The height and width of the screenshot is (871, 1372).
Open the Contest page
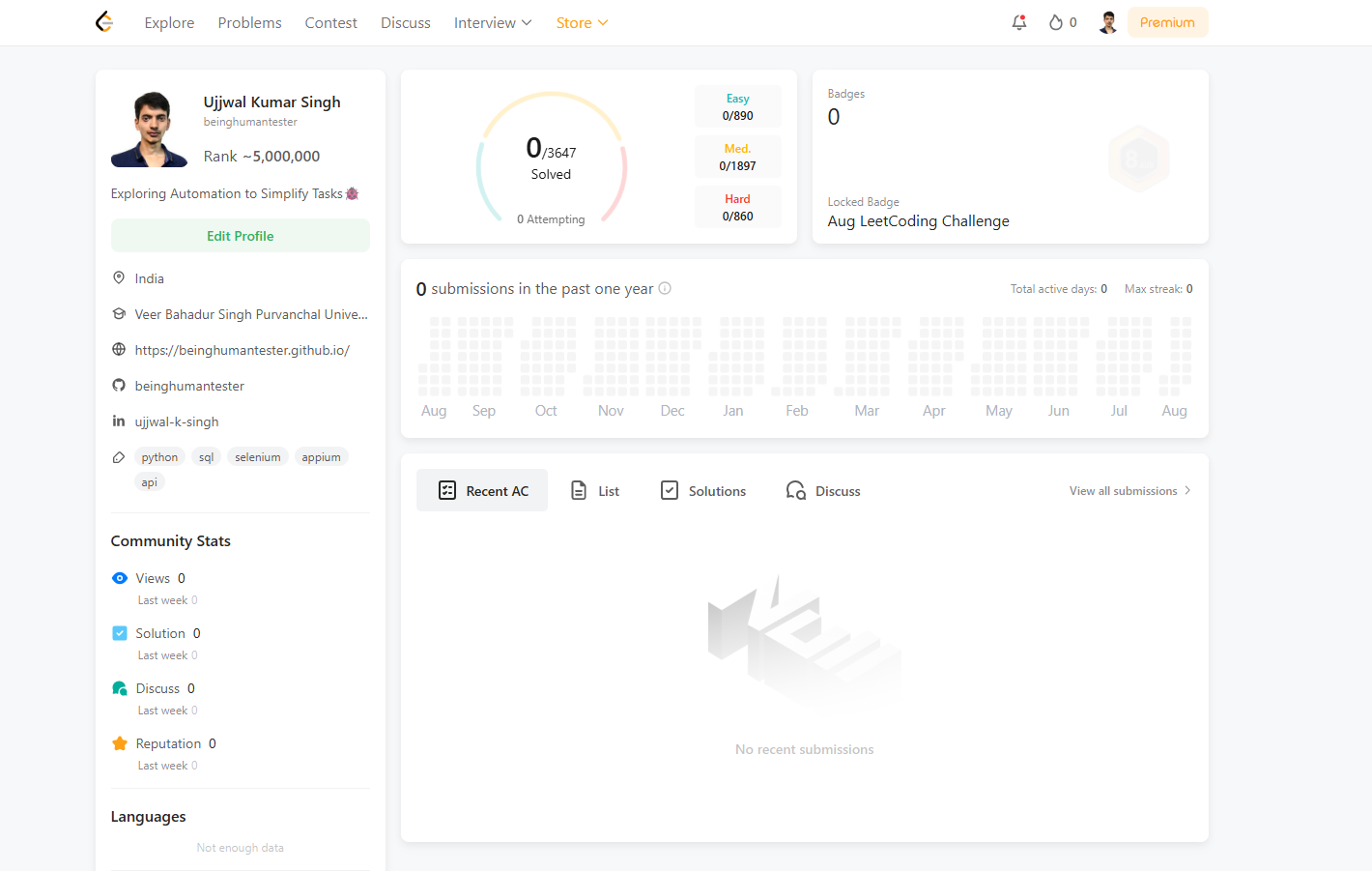point(330,22)
